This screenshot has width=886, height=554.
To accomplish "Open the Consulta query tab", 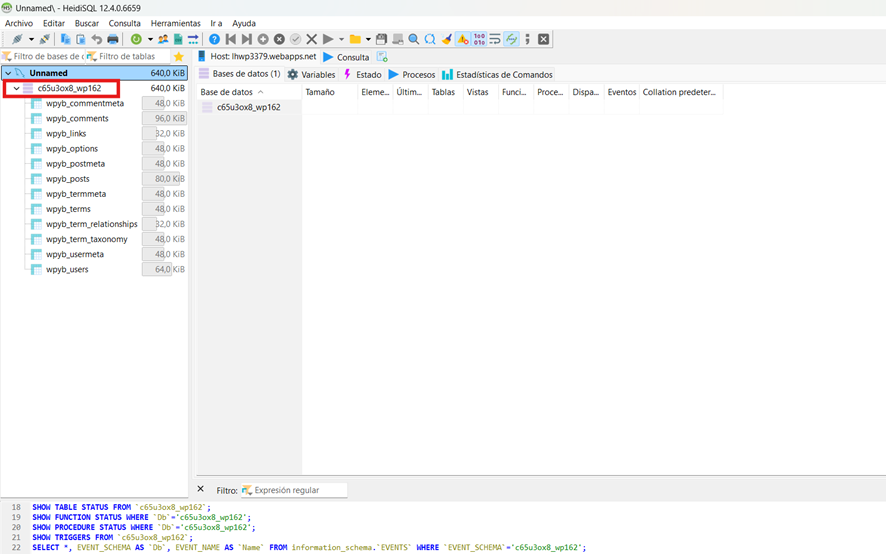I will (x=346, y=57).
